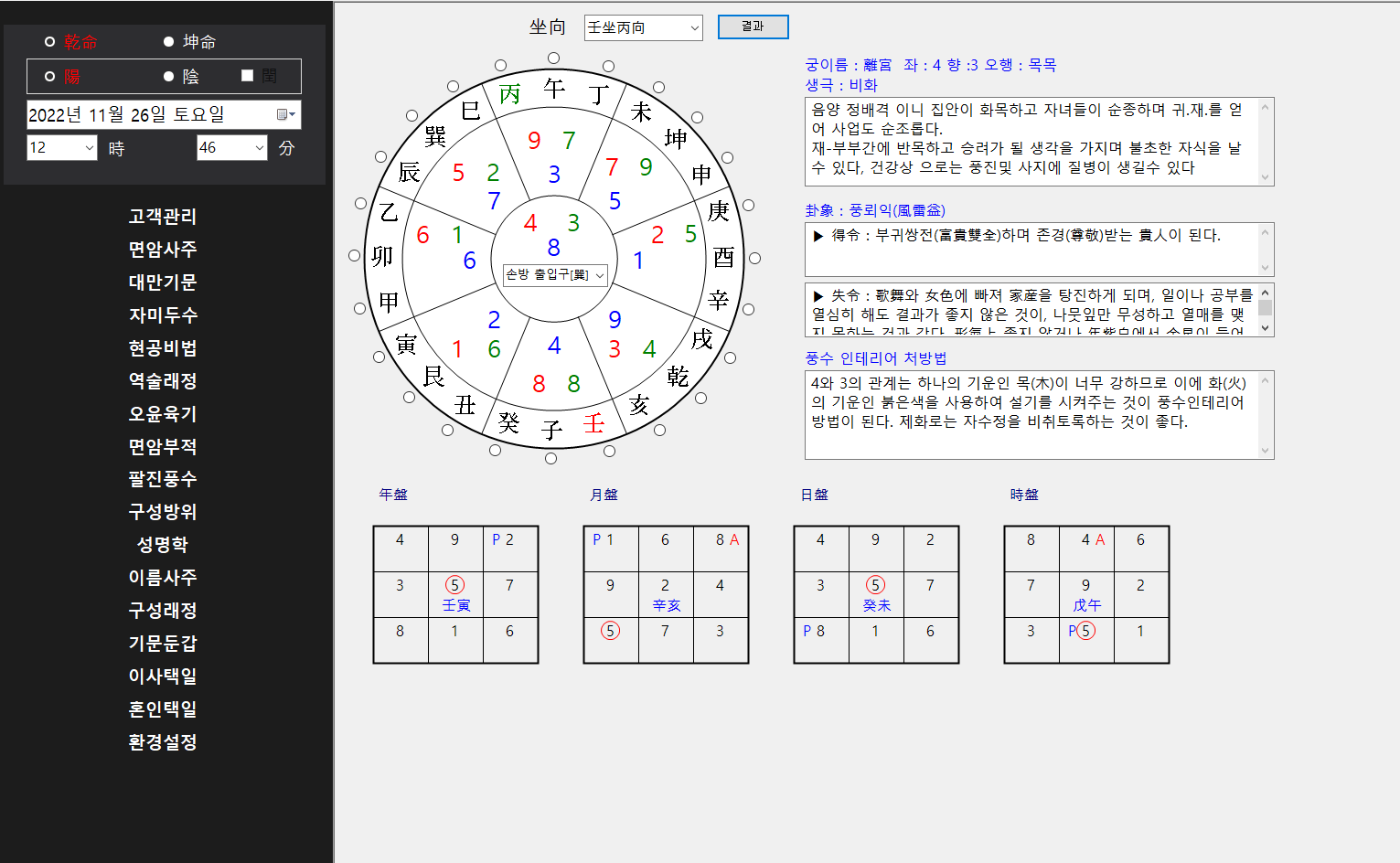The image size is (1400, 863).
Task: Click the 時盤 label
Action: click(1024, 495)
